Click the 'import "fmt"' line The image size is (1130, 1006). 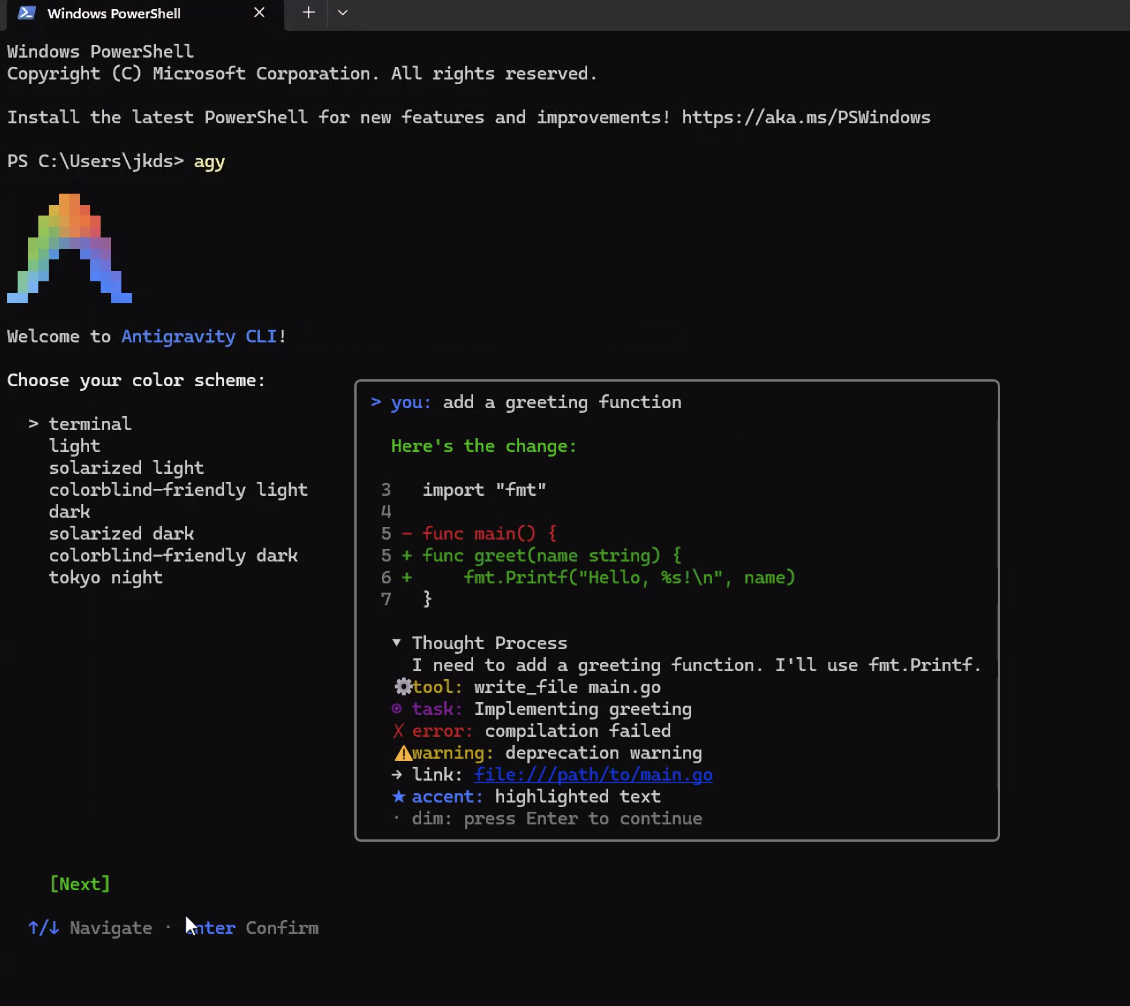coord(484,490)
